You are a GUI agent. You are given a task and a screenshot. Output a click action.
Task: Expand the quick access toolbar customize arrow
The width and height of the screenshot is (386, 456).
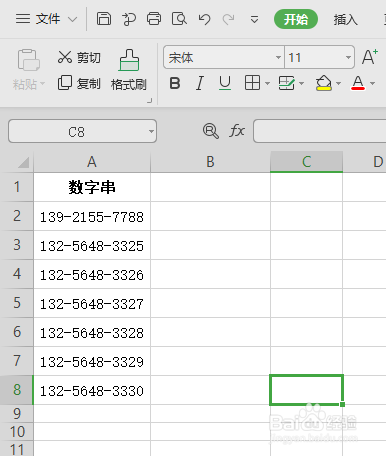[x=254, y=19]
